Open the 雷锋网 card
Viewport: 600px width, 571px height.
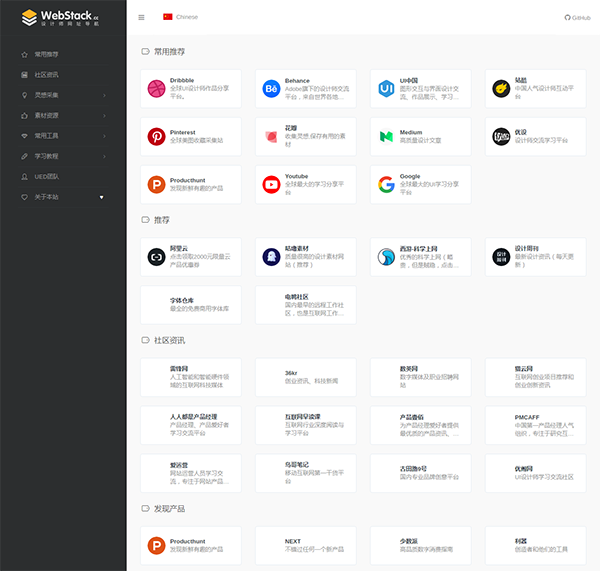191,377
